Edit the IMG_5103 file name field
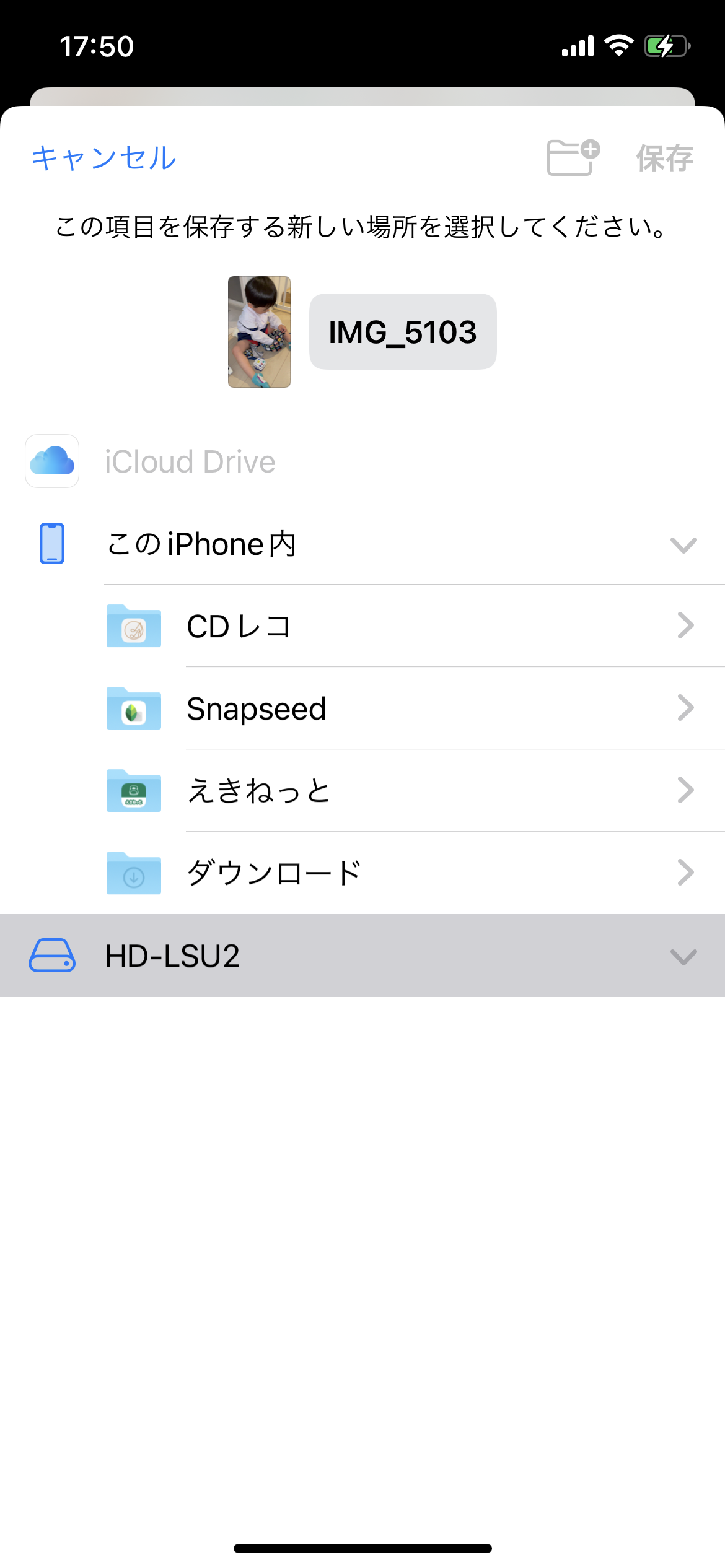Image resolution: width=725 pixels, height=1568 pixels. (403, 332)
